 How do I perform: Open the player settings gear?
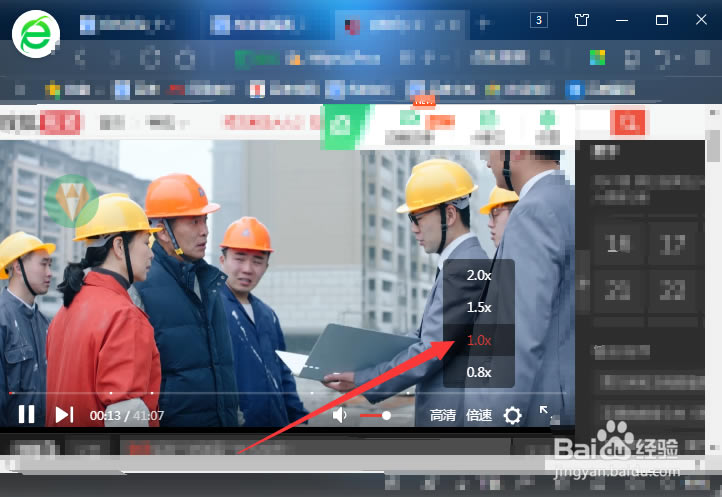click(x=513, y=415)
